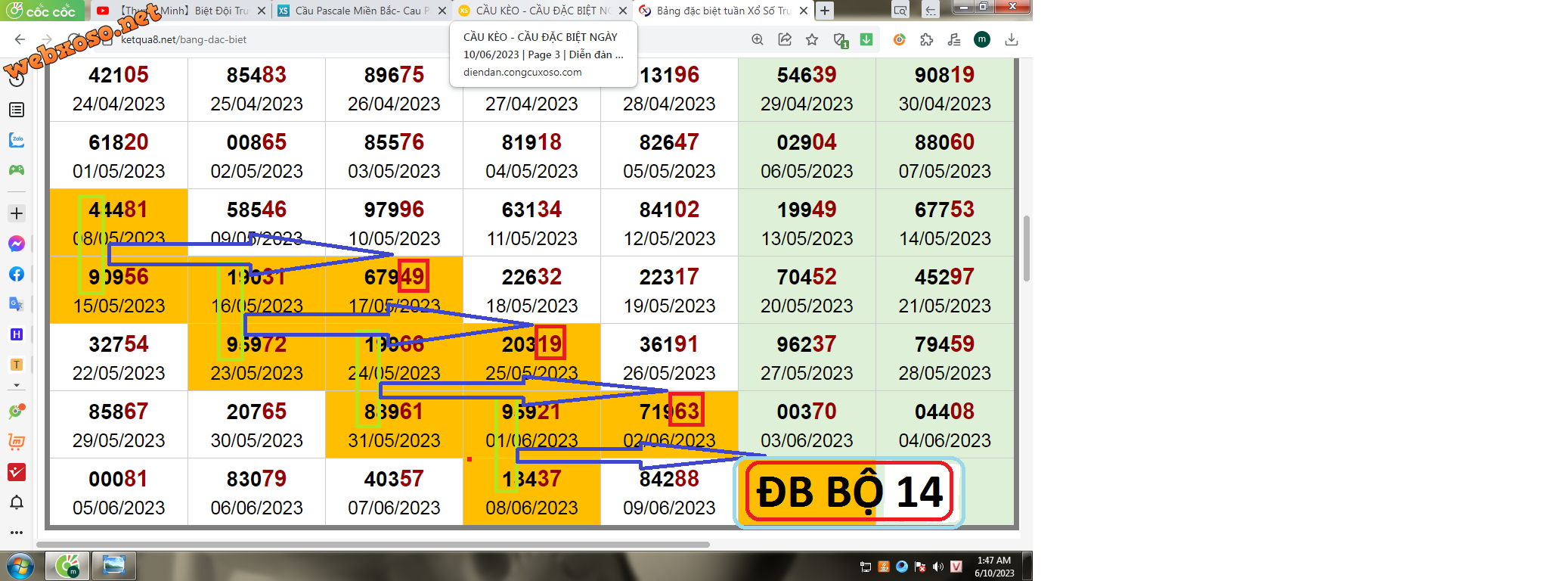The width and height of the screenshot is (1568, 581).
Task: Go back to the previous page
Action: pos(20,39)
